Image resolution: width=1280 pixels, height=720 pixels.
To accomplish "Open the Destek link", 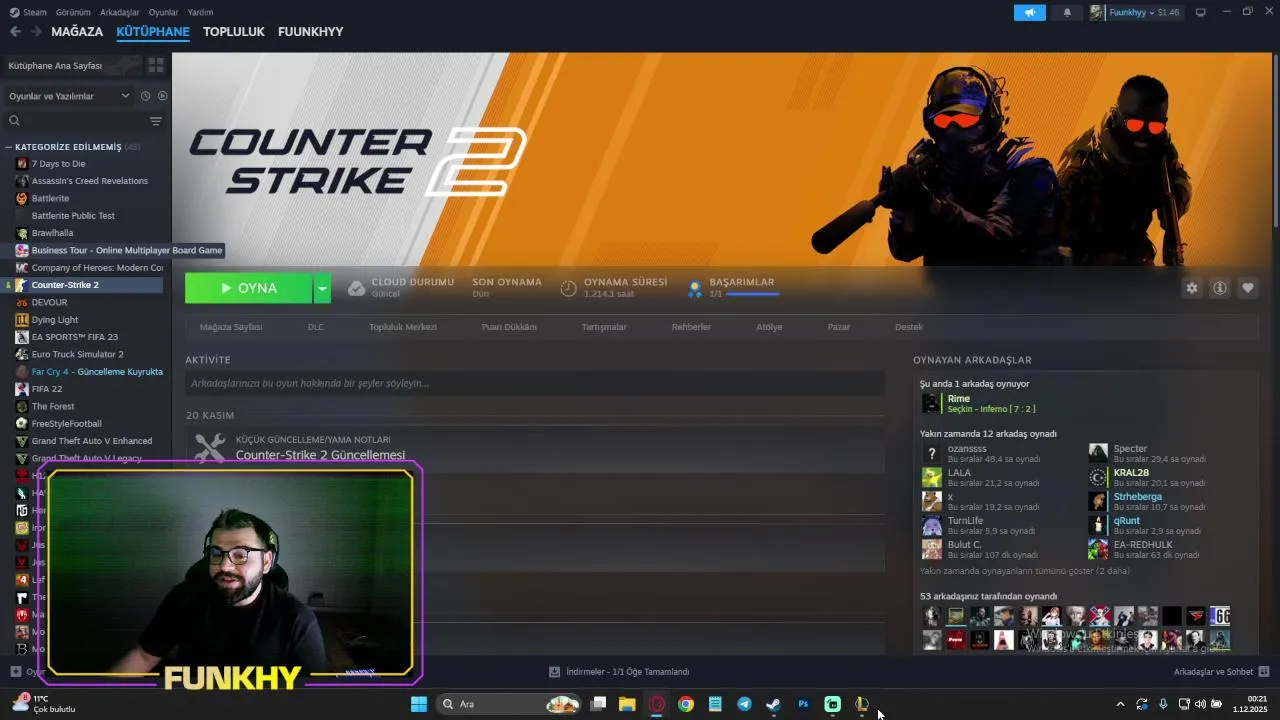I will pyautogui.click(x=908, y=327).
